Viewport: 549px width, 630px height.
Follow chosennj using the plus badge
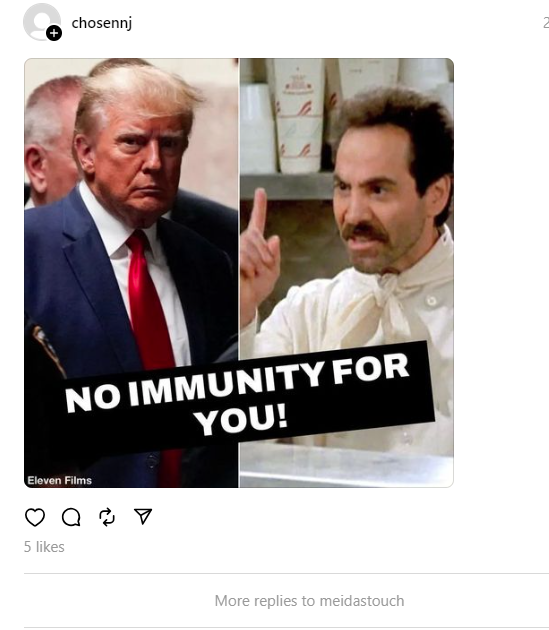[54, 33]
